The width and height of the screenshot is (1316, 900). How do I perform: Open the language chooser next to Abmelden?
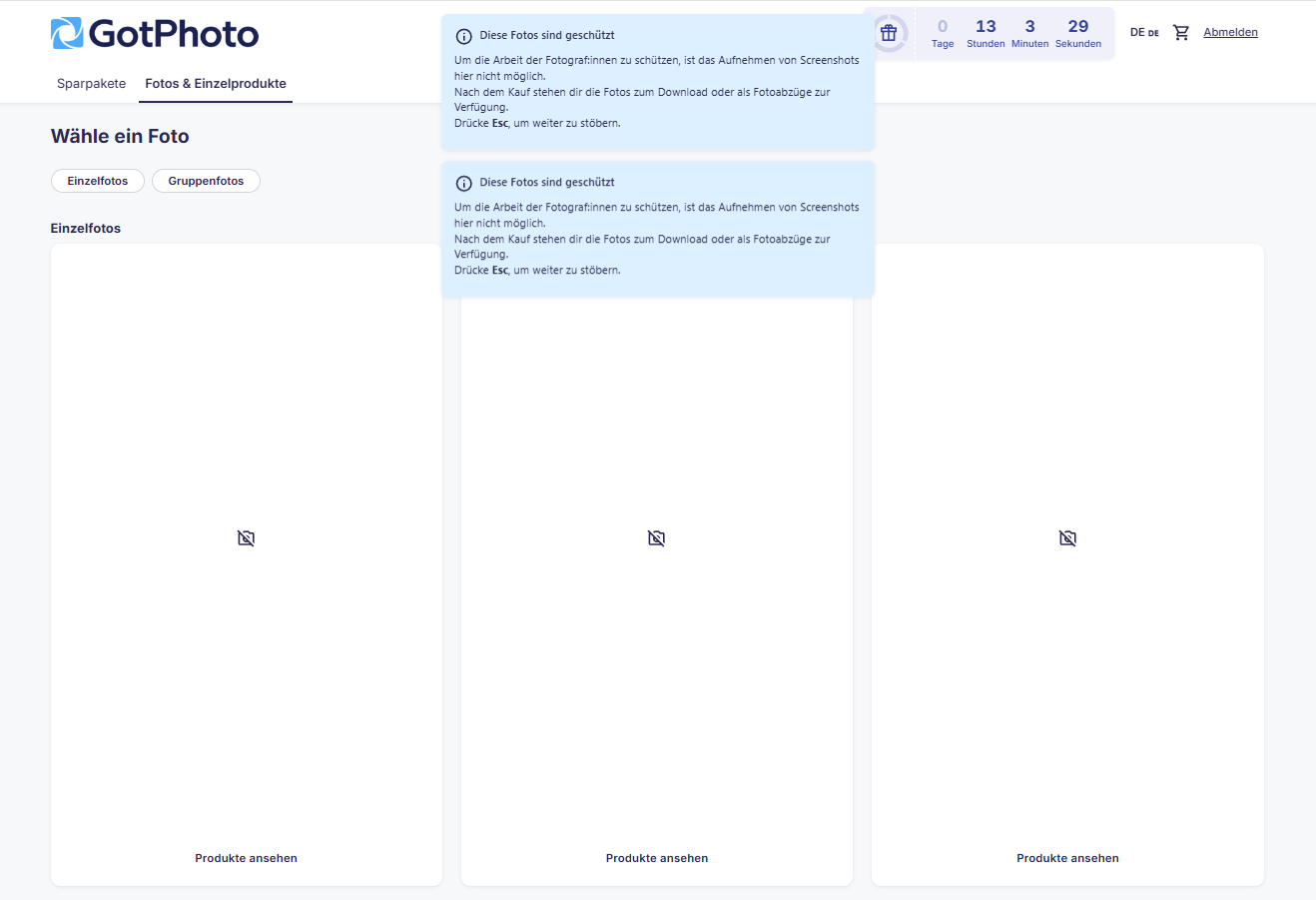click(x=1142, y=32)
